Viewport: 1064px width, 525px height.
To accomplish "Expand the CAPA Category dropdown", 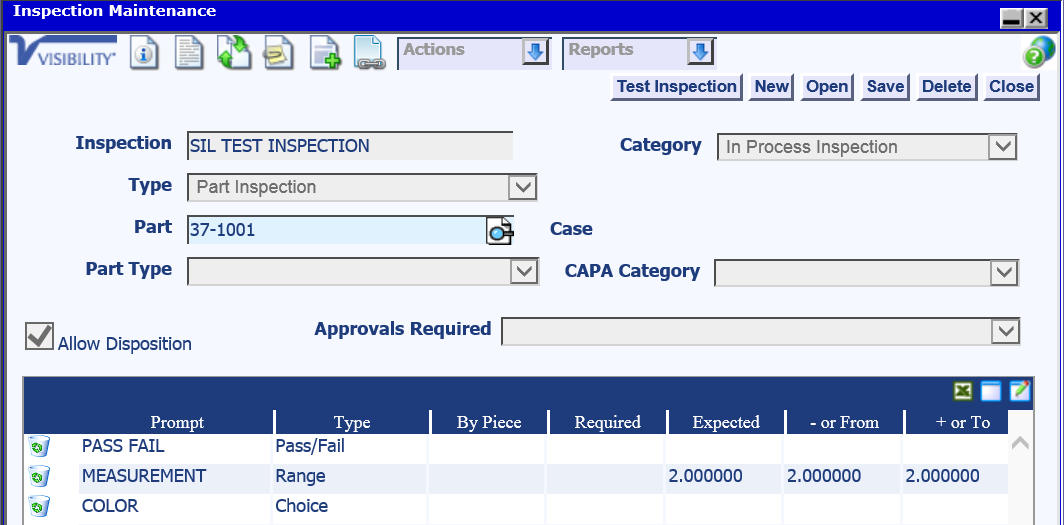I will tap(1004, 273).
